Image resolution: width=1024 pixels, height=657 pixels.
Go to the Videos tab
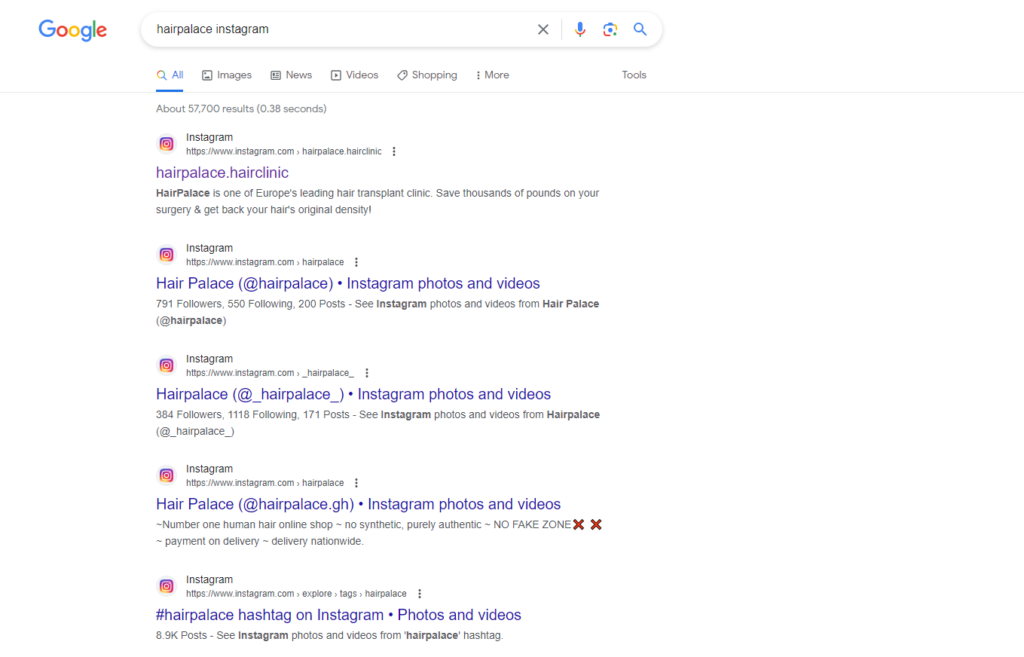coord(355,75)
